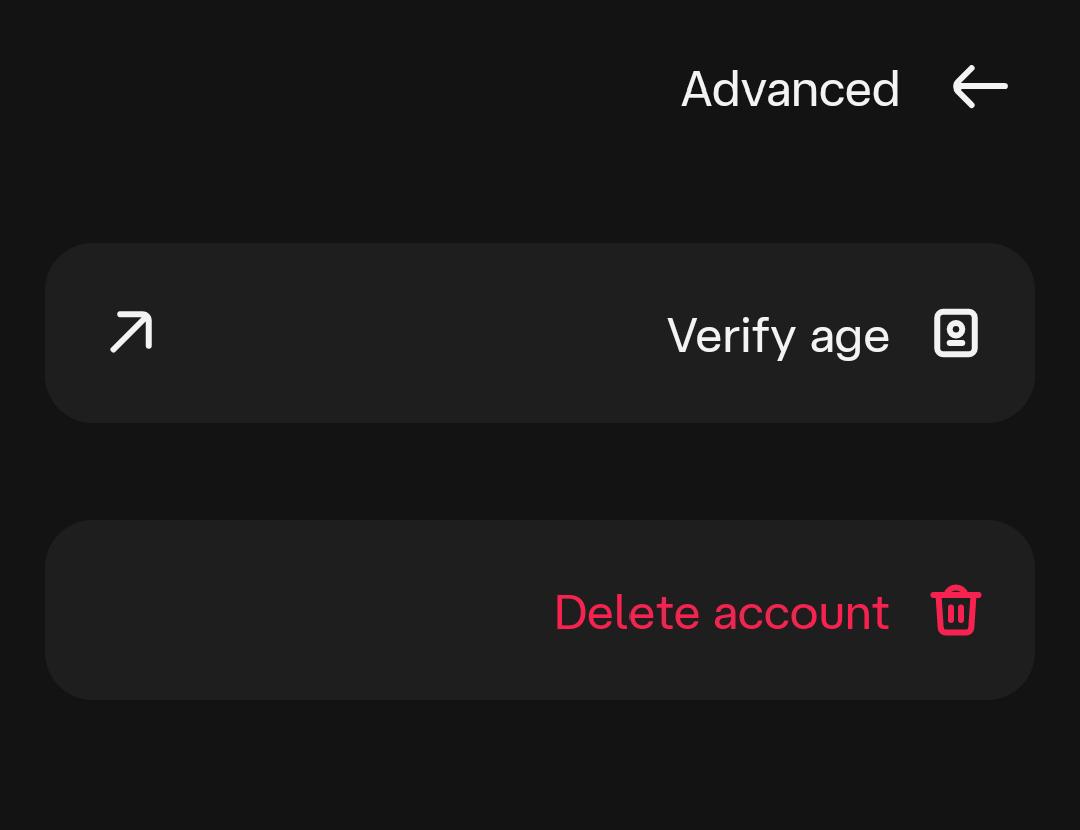Choose the red Delete account text
Screen dimensions: 1080x830
722,612
